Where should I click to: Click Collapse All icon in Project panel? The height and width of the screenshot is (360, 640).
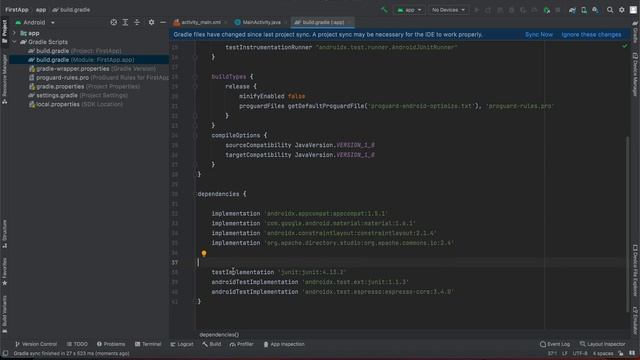[137, 22]
